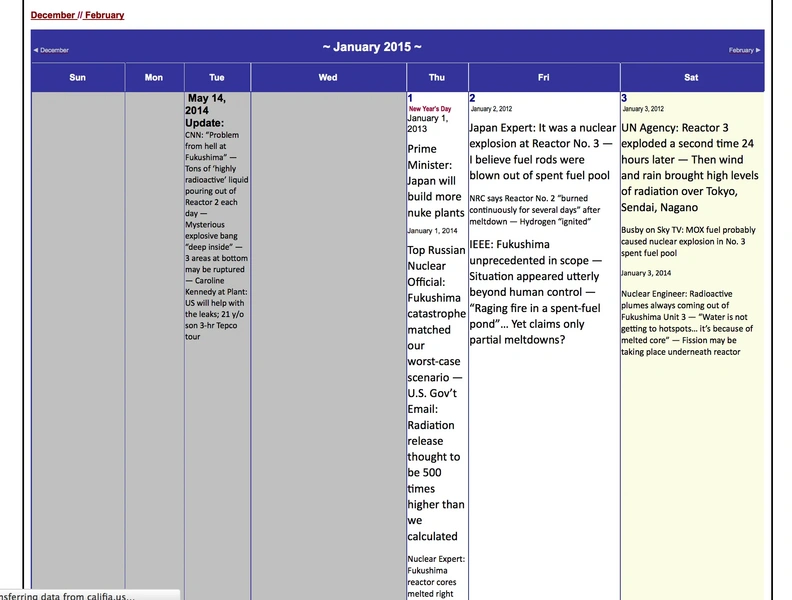Select the Wed column header
This screenshot has height=600, width=792.
click(328, 77)
